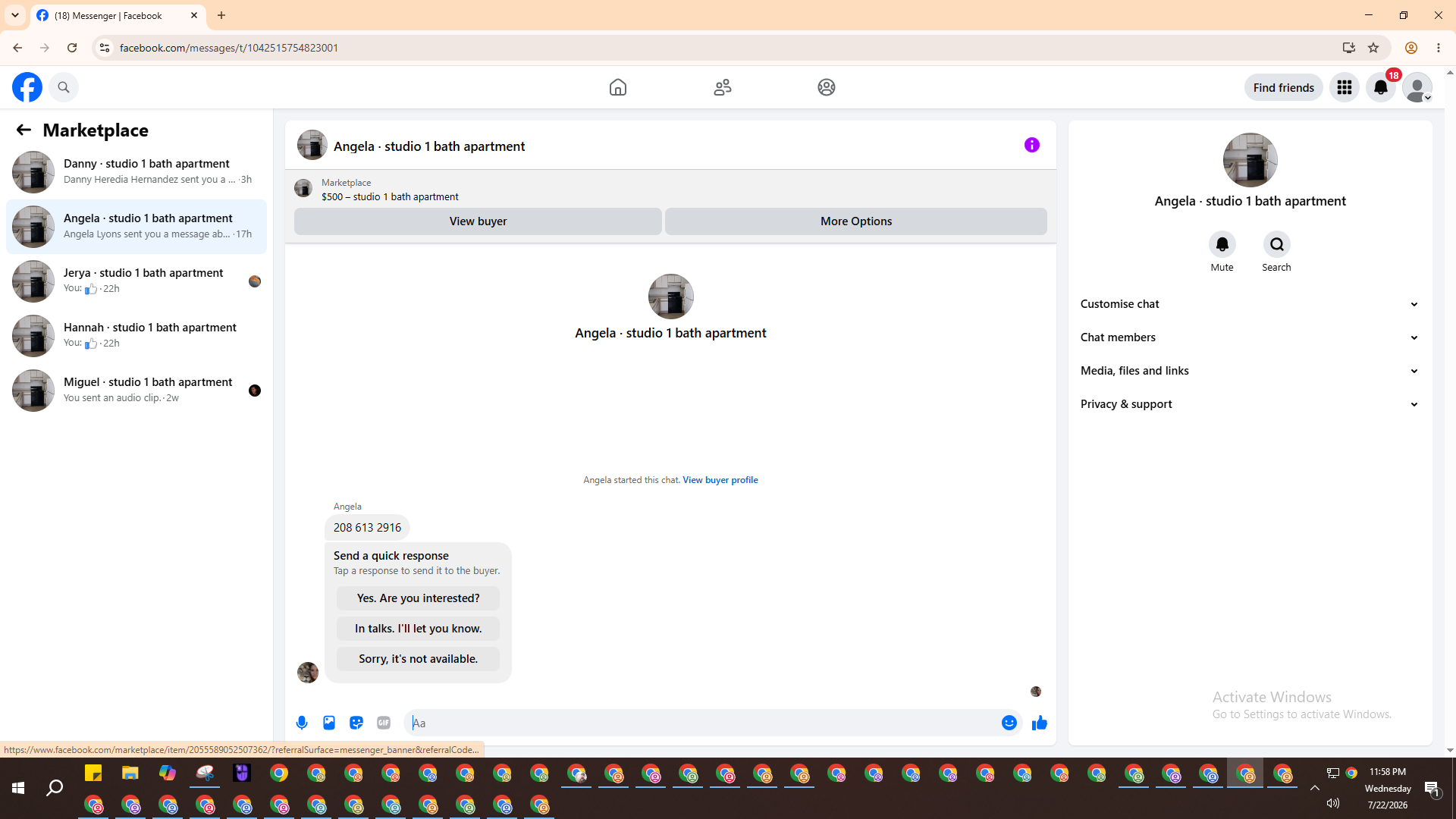Open More Options for this listing

(856, 221)
